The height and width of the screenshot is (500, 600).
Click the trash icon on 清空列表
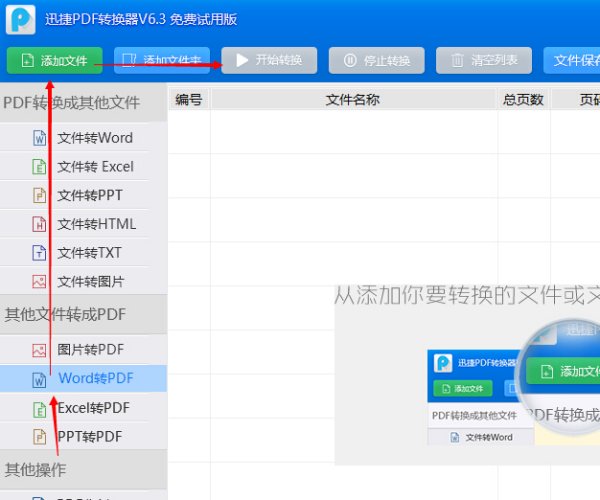(x=457, y=60)
